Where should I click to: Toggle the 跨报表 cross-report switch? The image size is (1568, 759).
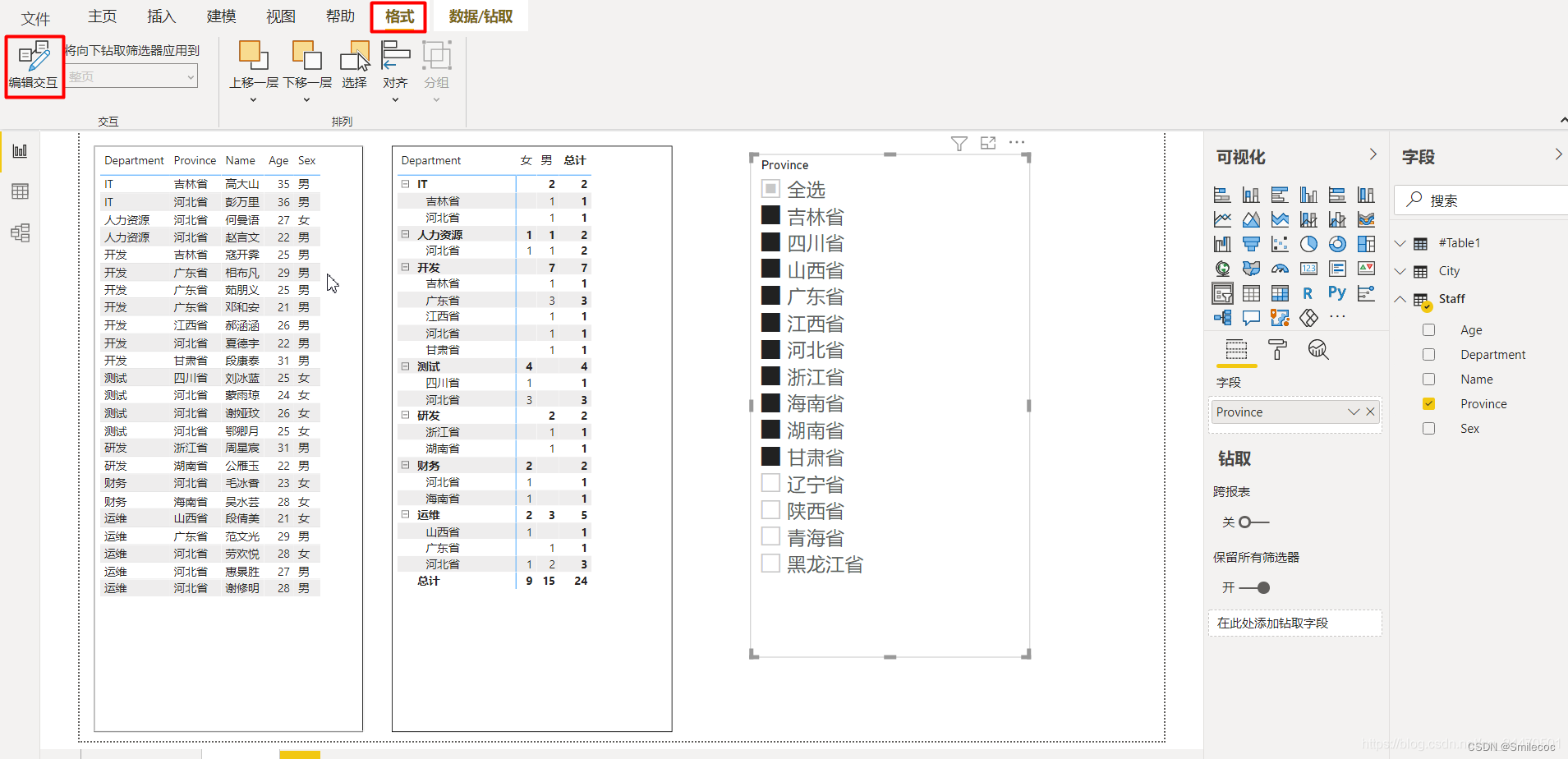point(1253,522)
